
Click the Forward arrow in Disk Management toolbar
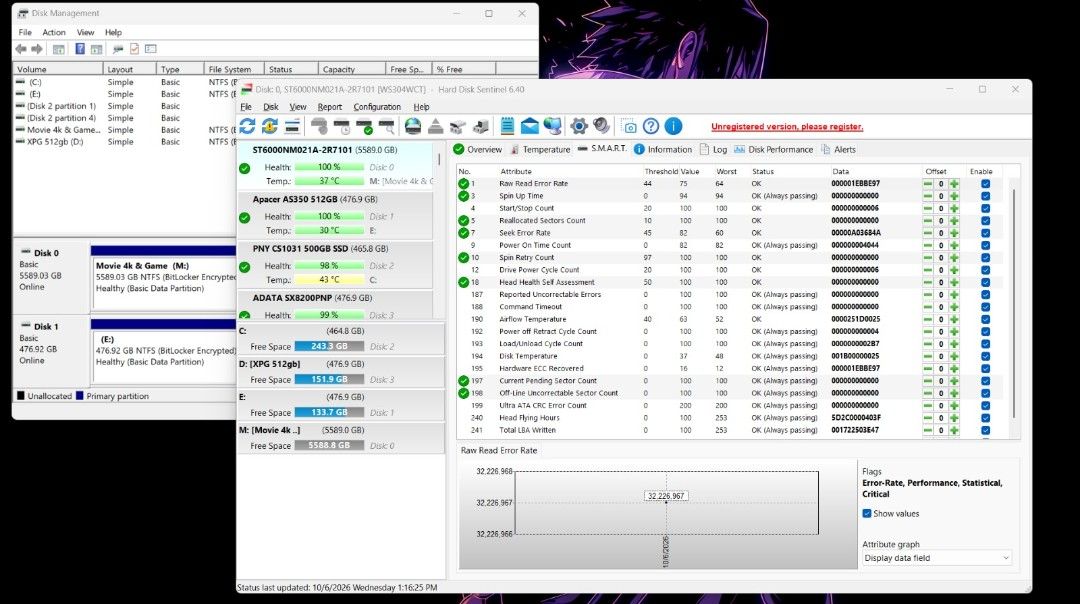pos(37,49)
